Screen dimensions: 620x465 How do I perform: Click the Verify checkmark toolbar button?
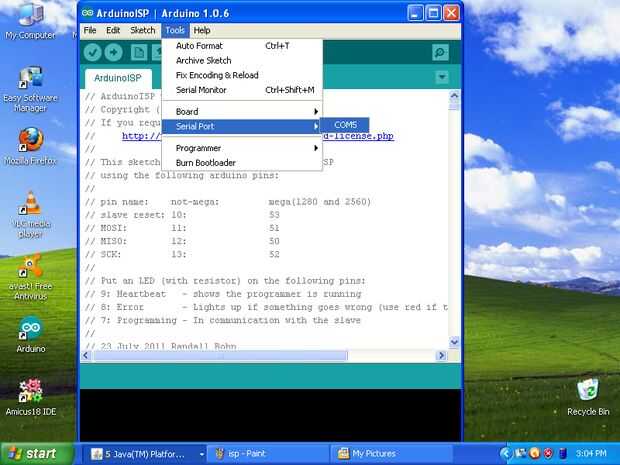pyautogui.click(x=92, y=52)
